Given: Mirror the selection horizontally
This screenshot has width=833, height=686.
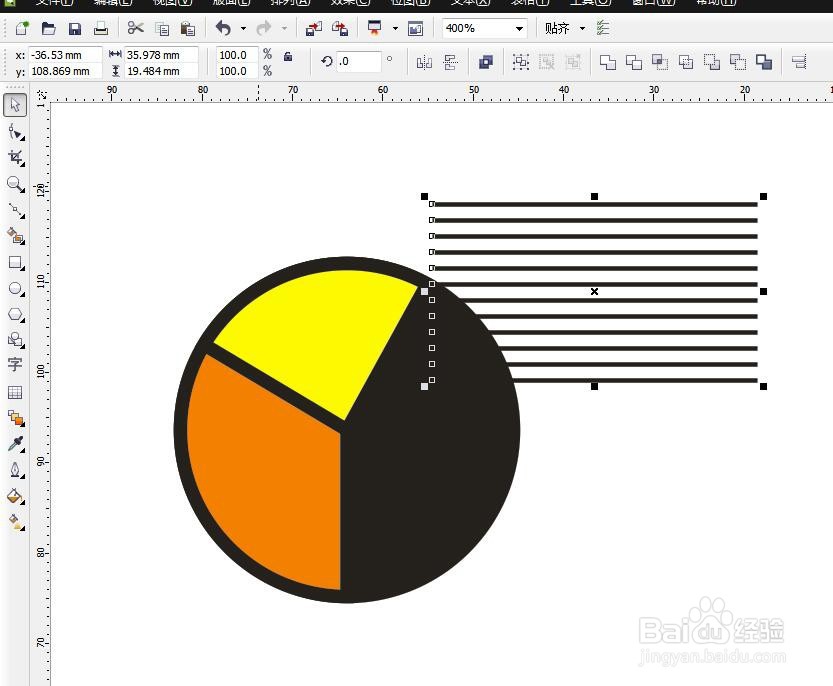Looking at the screenshot, I should (x=424, y=63).
